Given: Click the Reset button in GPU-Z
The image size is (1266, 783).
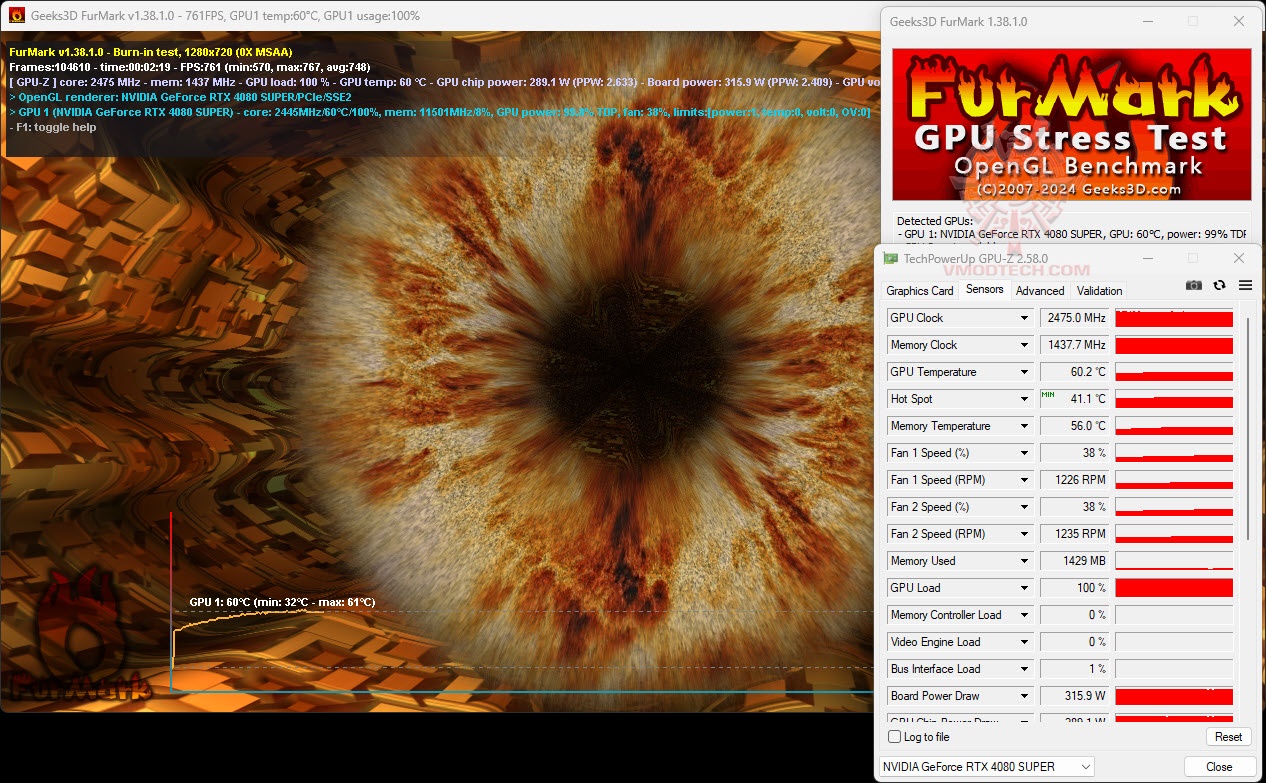Looking at the screenshot, I should tap(1228, 737).
